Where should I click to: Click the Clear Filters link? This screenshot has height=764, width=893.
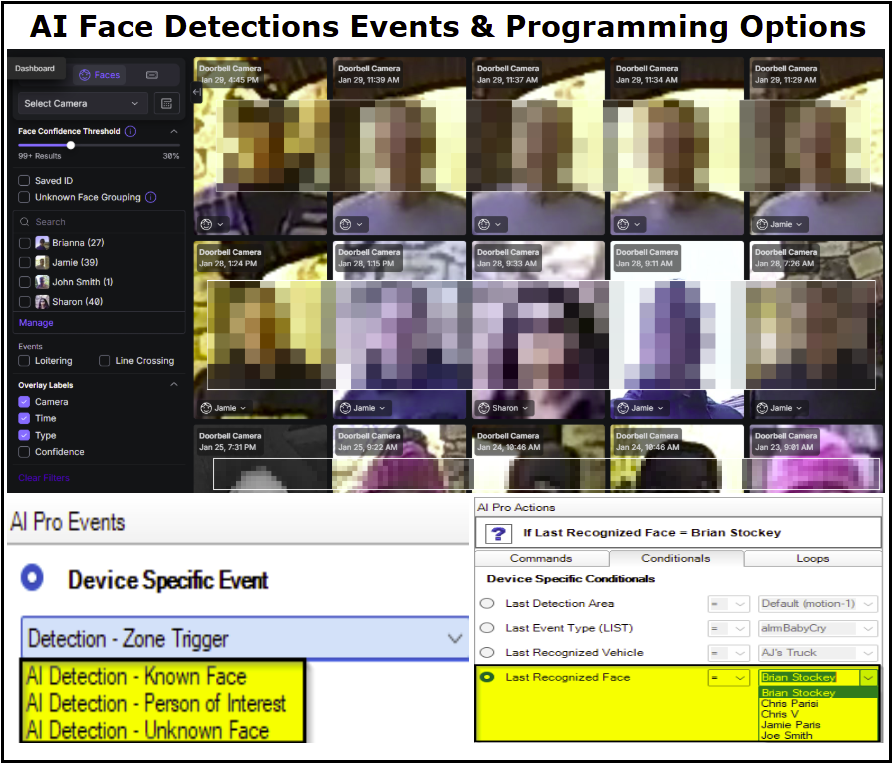[x=44, y=478]
